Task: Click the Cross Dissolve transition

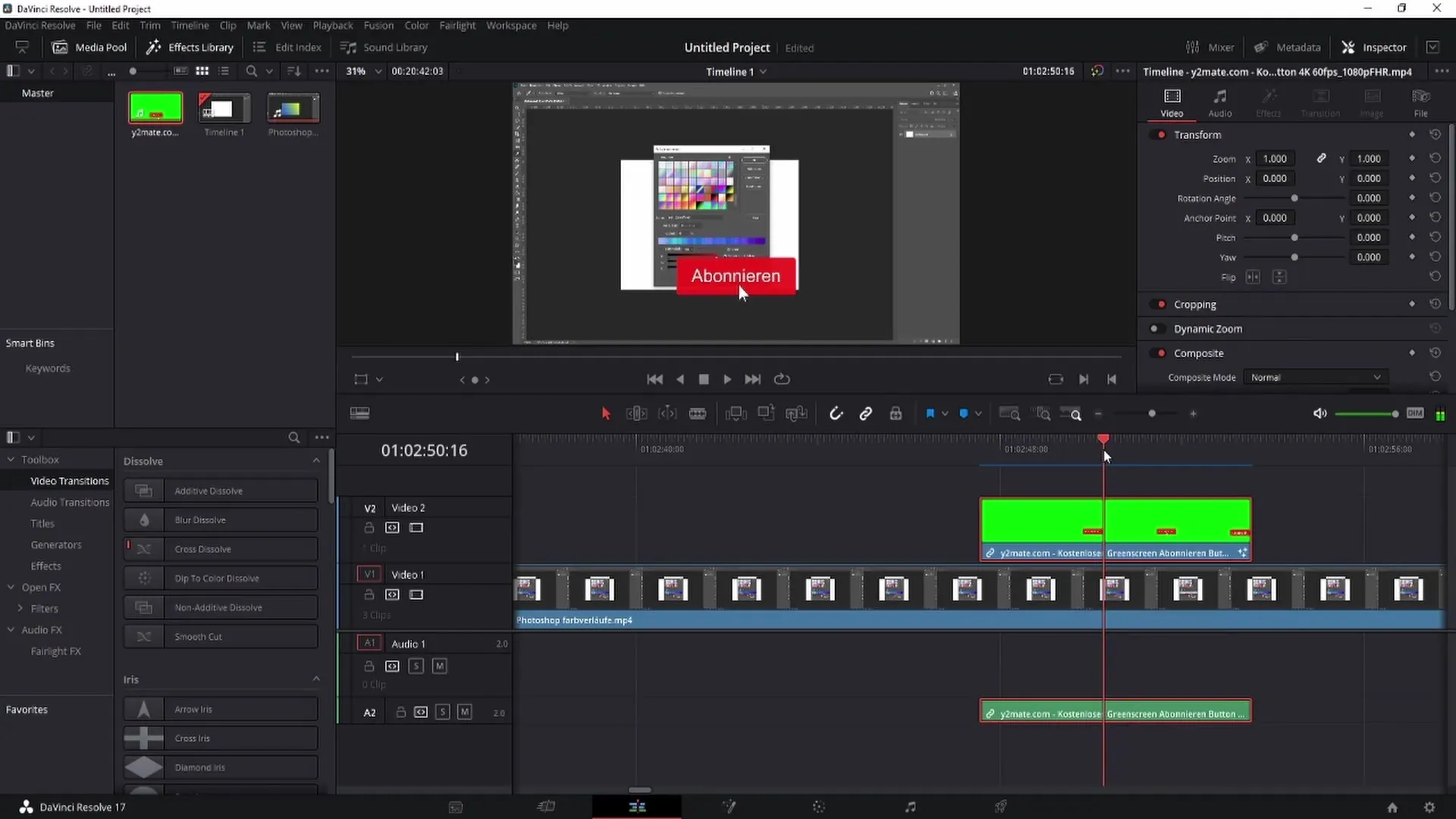Action: coord(203,549)
